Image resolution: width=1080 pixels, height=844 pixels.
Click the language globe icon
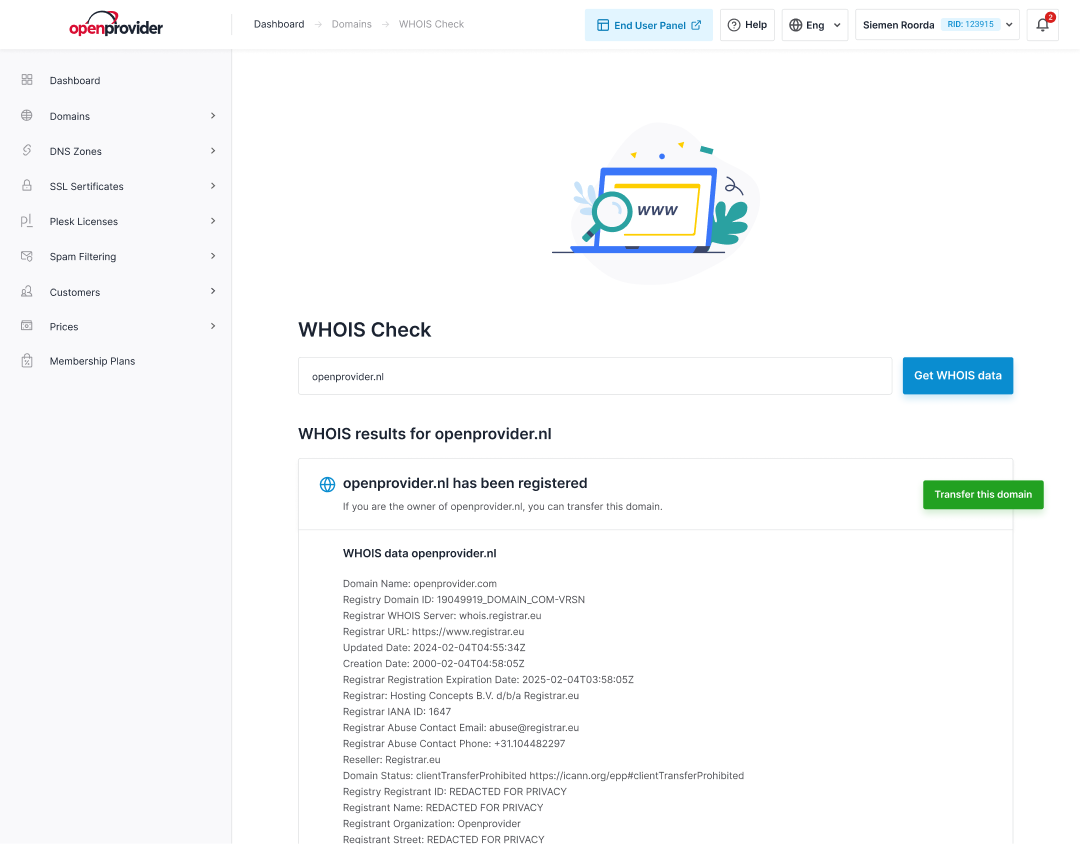point(796,25)
